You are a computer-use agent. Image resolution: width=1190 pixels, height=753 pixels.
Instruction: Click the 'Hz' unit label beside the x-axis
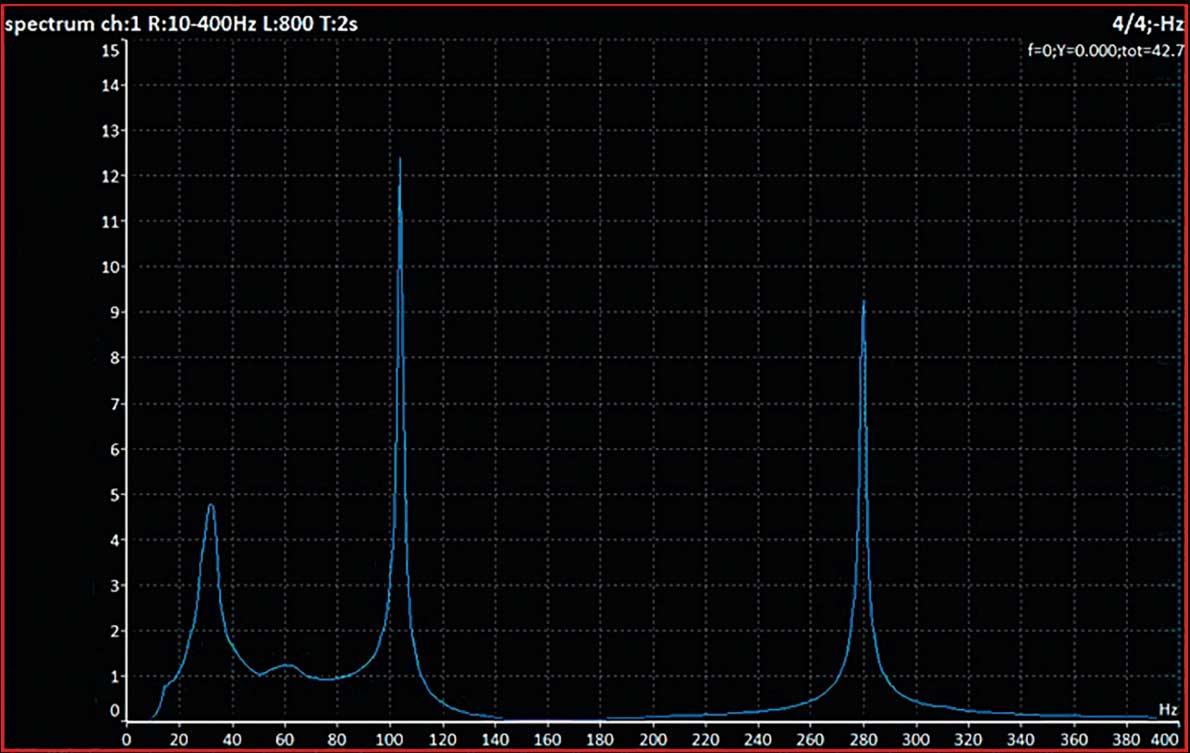point(1167,709)
